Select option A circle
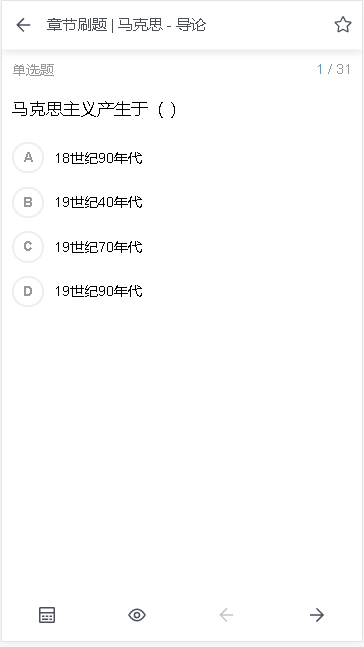Screen dimensions: 364x647 coord(28,157)
